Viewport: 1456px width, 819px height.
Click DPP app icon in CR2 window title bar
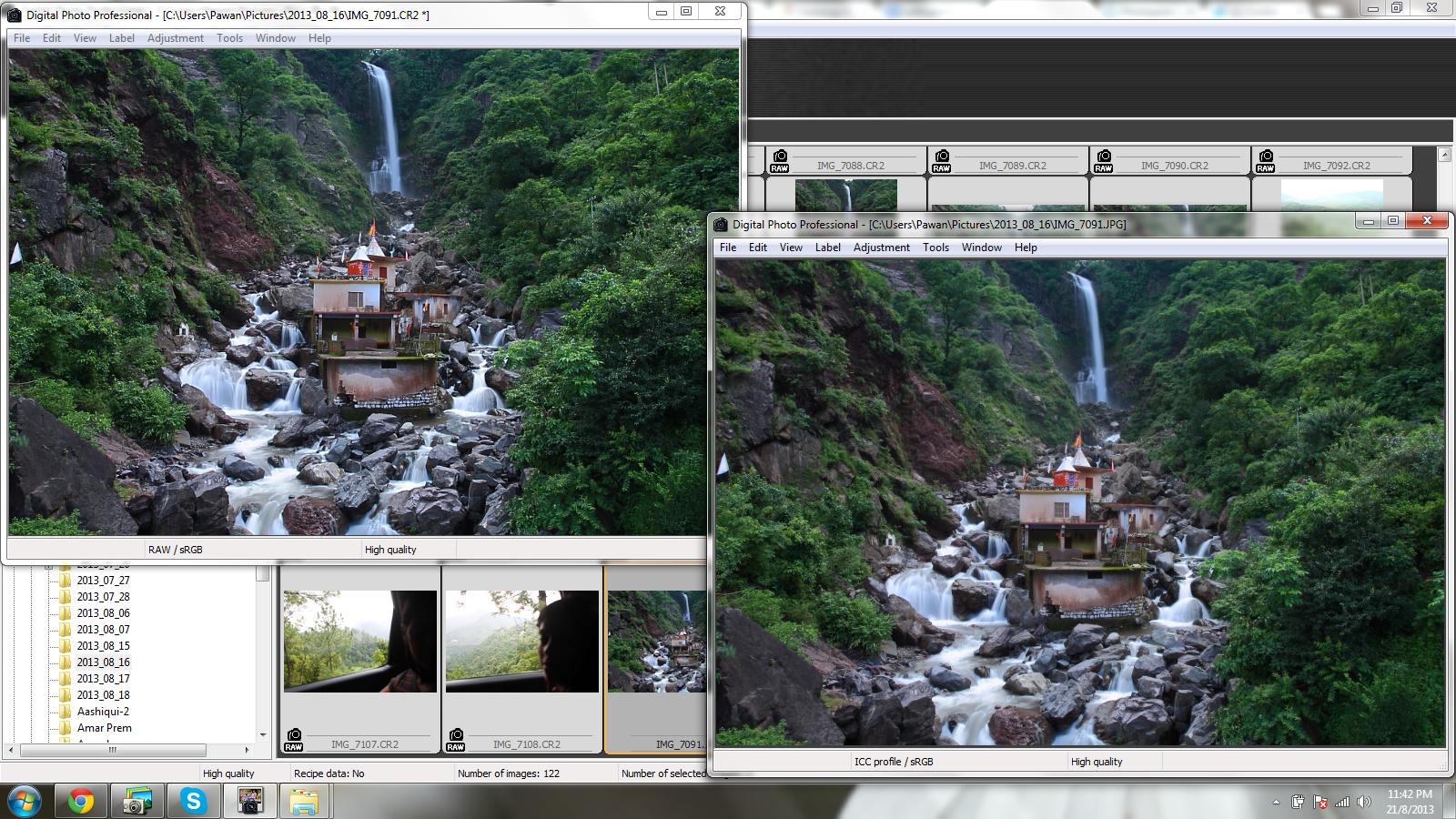coord(15,15)
